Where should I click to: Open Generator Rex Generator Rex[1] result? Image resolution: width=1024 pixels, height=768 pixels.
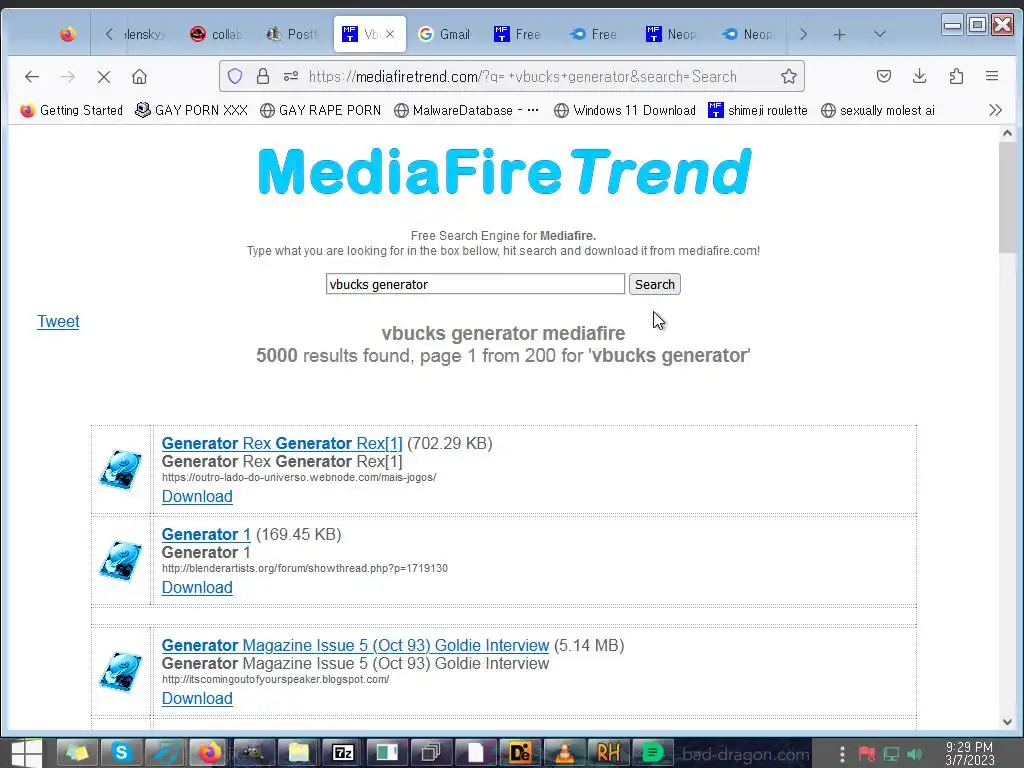[x=282, y=443]
